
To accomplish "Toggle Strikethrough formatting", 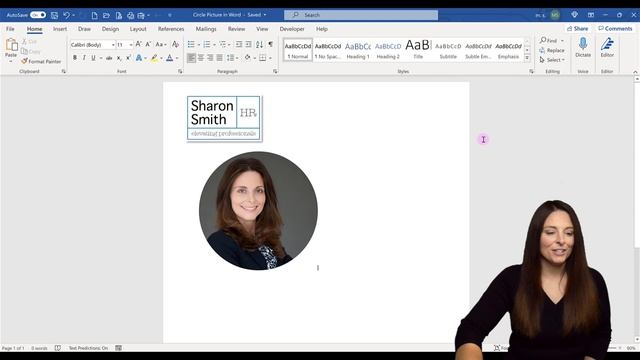I will [109, 58].
